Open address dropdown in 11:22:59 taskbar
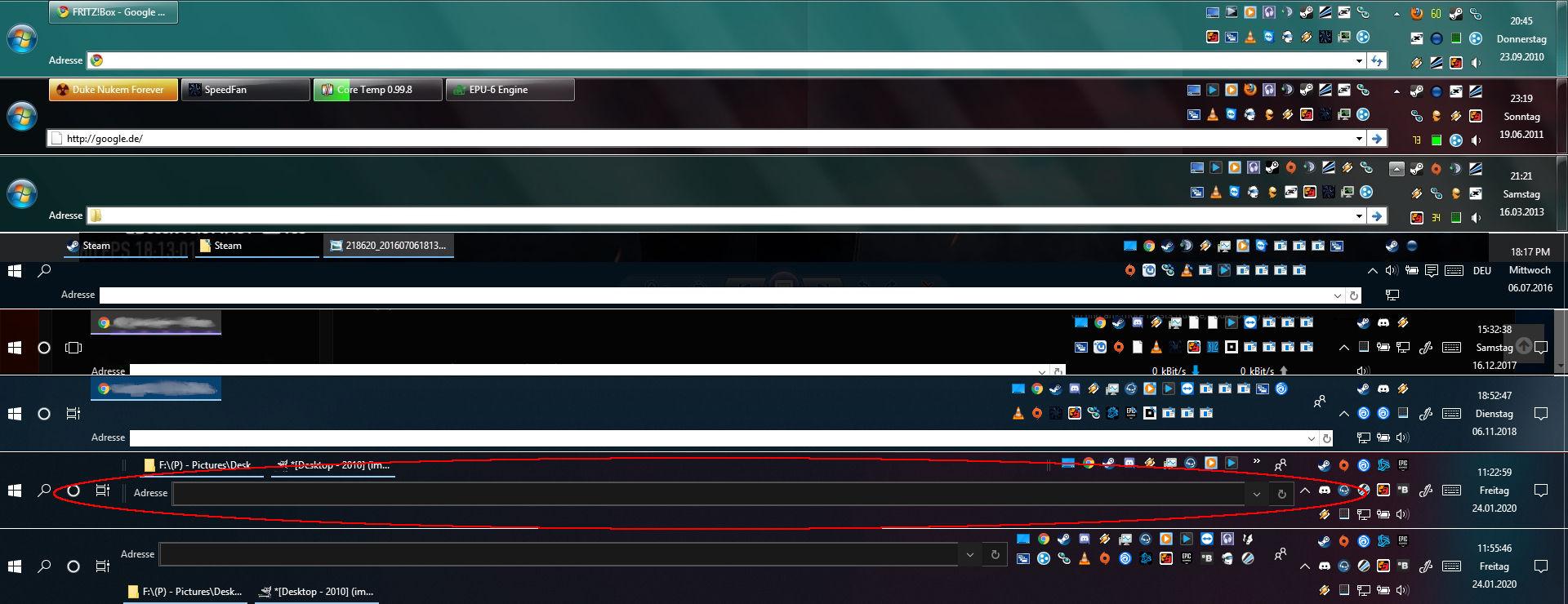1568x604 pixels. [x=1257, y=494]
